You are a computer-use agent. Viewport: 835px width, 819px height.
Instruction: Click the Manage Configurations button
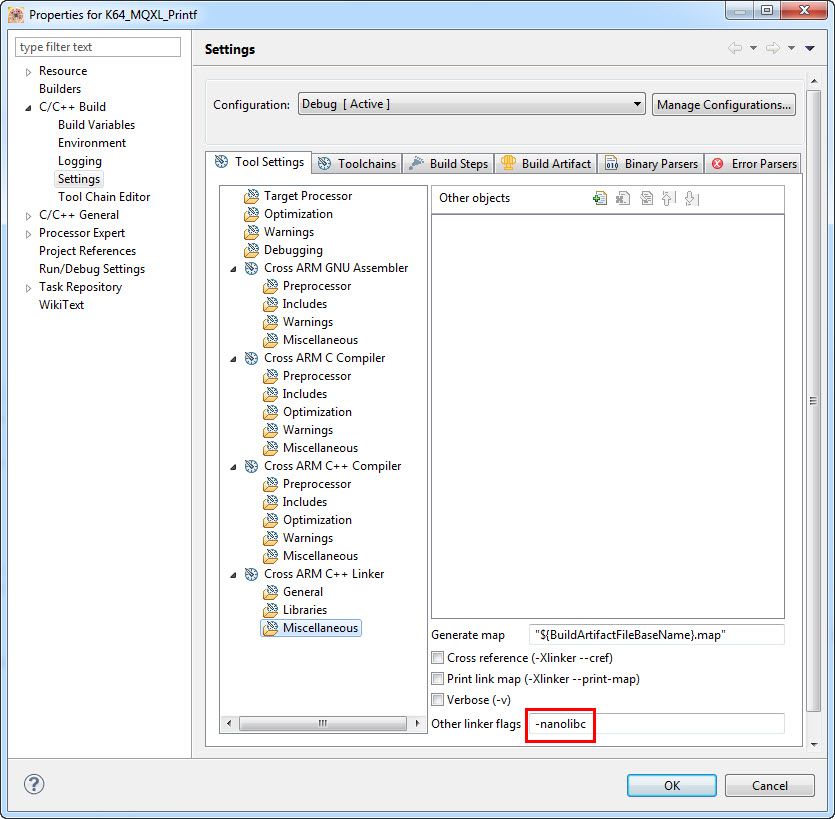coord(724,104)
